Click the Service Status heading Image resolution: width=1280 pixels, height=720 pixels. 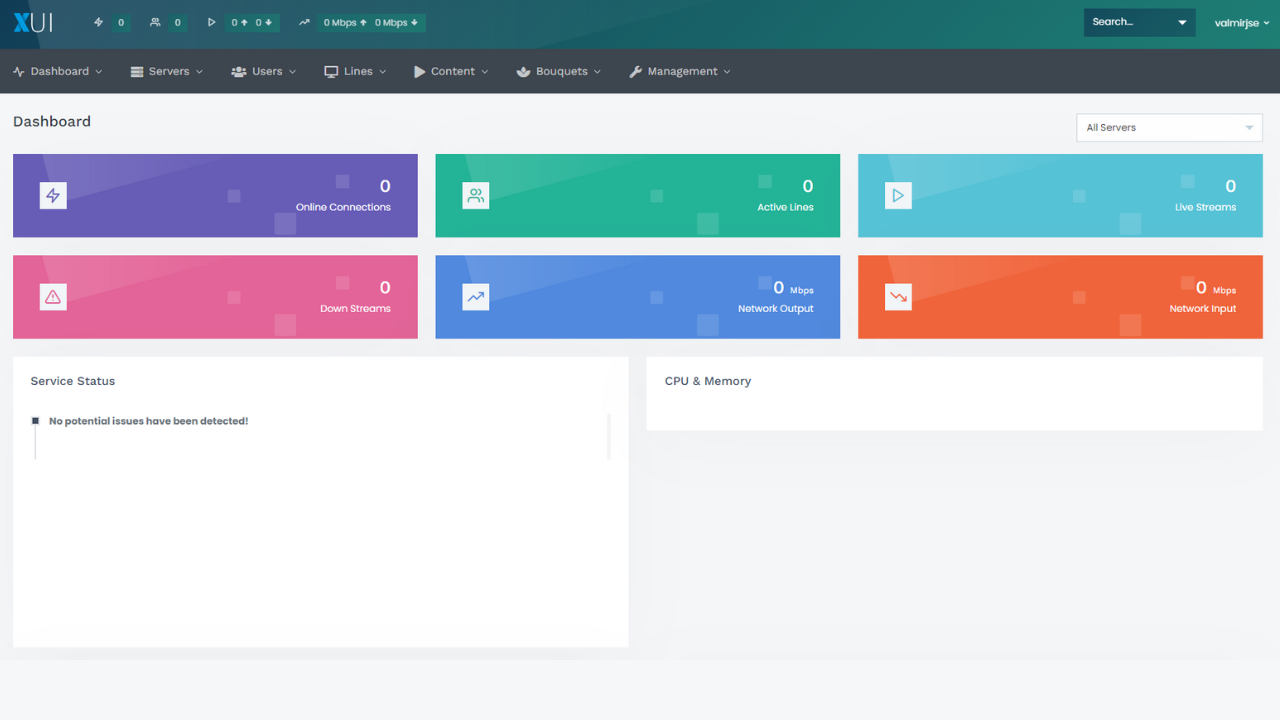click(73, 381)
